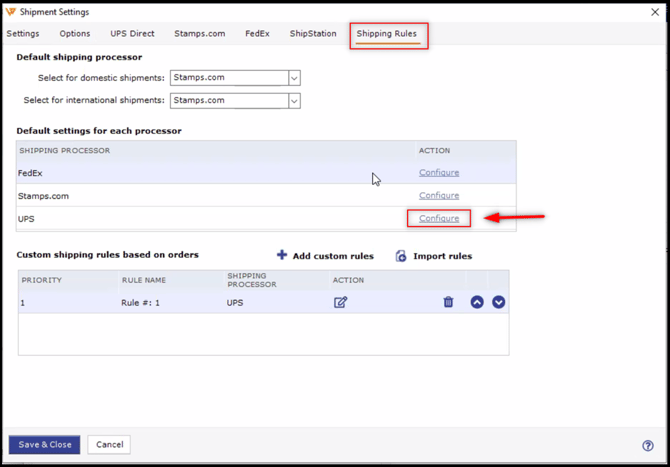Configure the FedEx shipping processor
This screenshot has height=467, width=670.
click(x=439, y=173)
